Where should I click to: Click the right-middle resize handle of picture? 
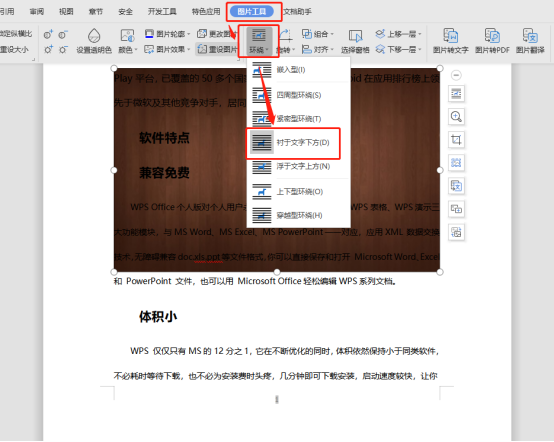pyautogui.click(x=440, y=170)
